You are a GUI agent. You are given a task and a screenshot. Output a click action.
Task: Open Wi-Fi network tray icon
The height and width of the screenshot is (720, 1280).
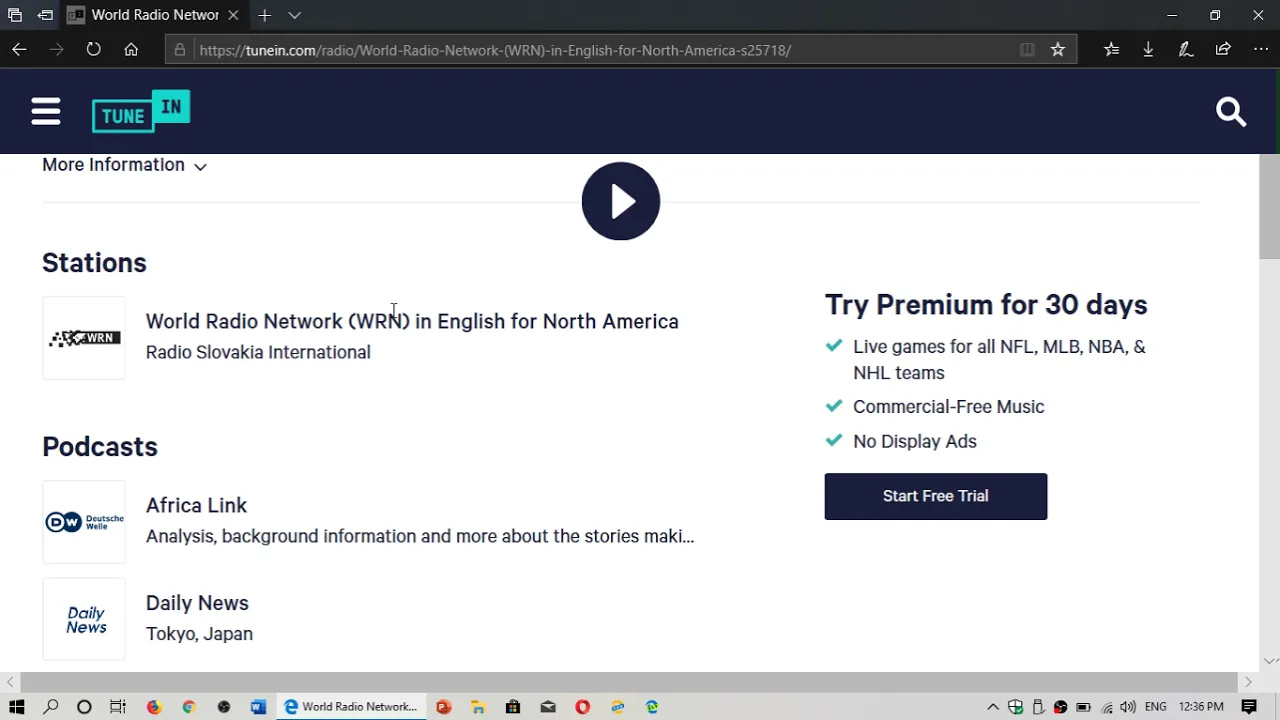pyautogui.click(x=1106, y=707)
